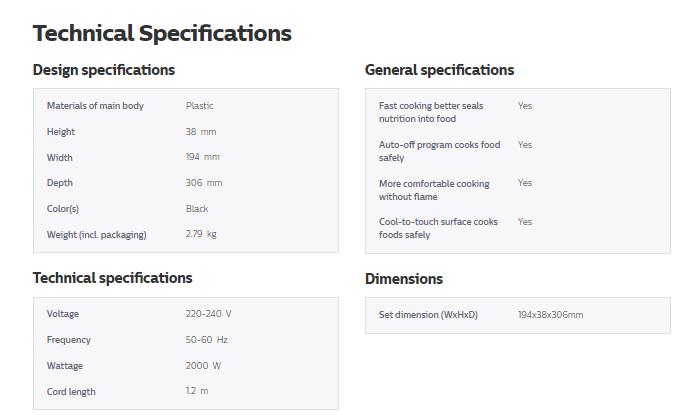
Task: Click More comfortable cooking without flame text
Action: pyautogui.click(x=434, y=190)
